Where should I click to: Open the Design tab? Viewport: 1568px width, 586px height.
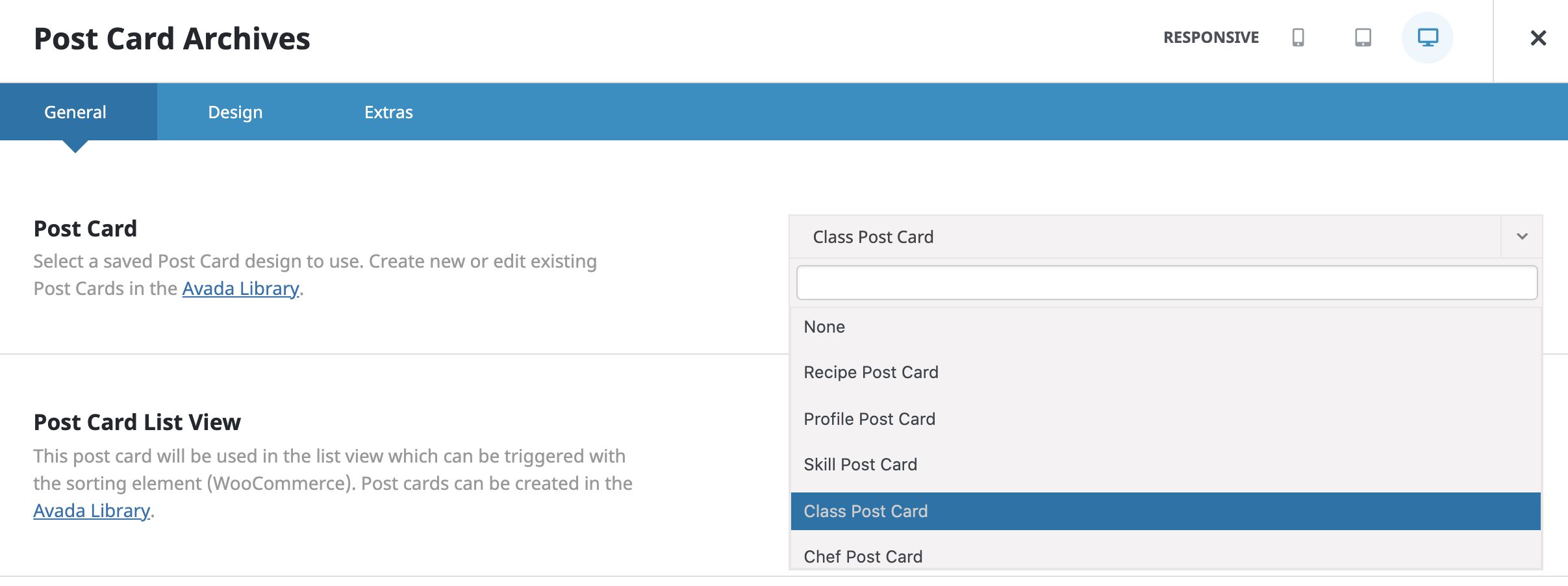235,112
